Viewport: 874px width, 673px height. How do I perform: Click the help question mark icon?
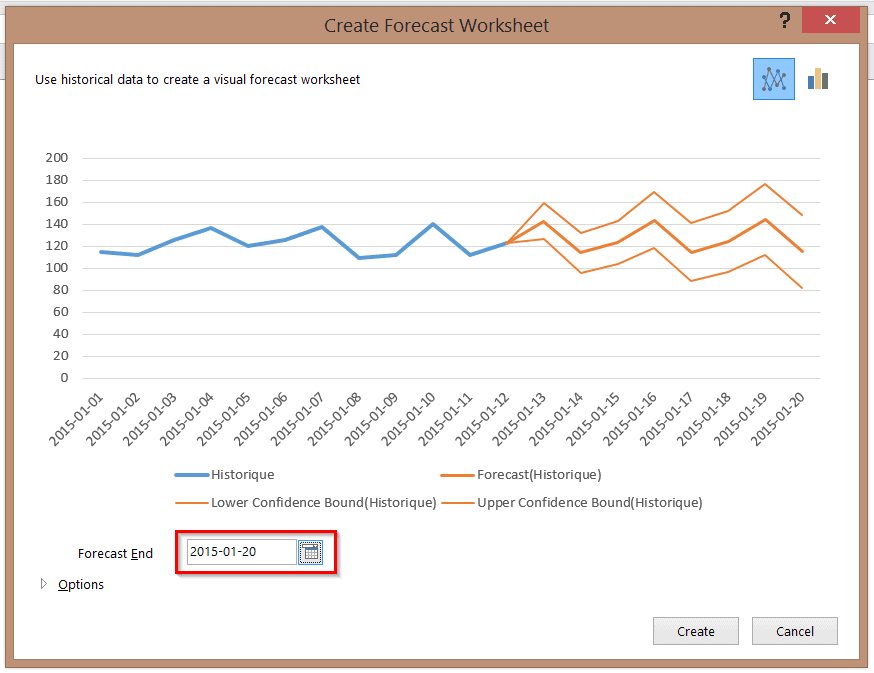[x=785, y=22]
